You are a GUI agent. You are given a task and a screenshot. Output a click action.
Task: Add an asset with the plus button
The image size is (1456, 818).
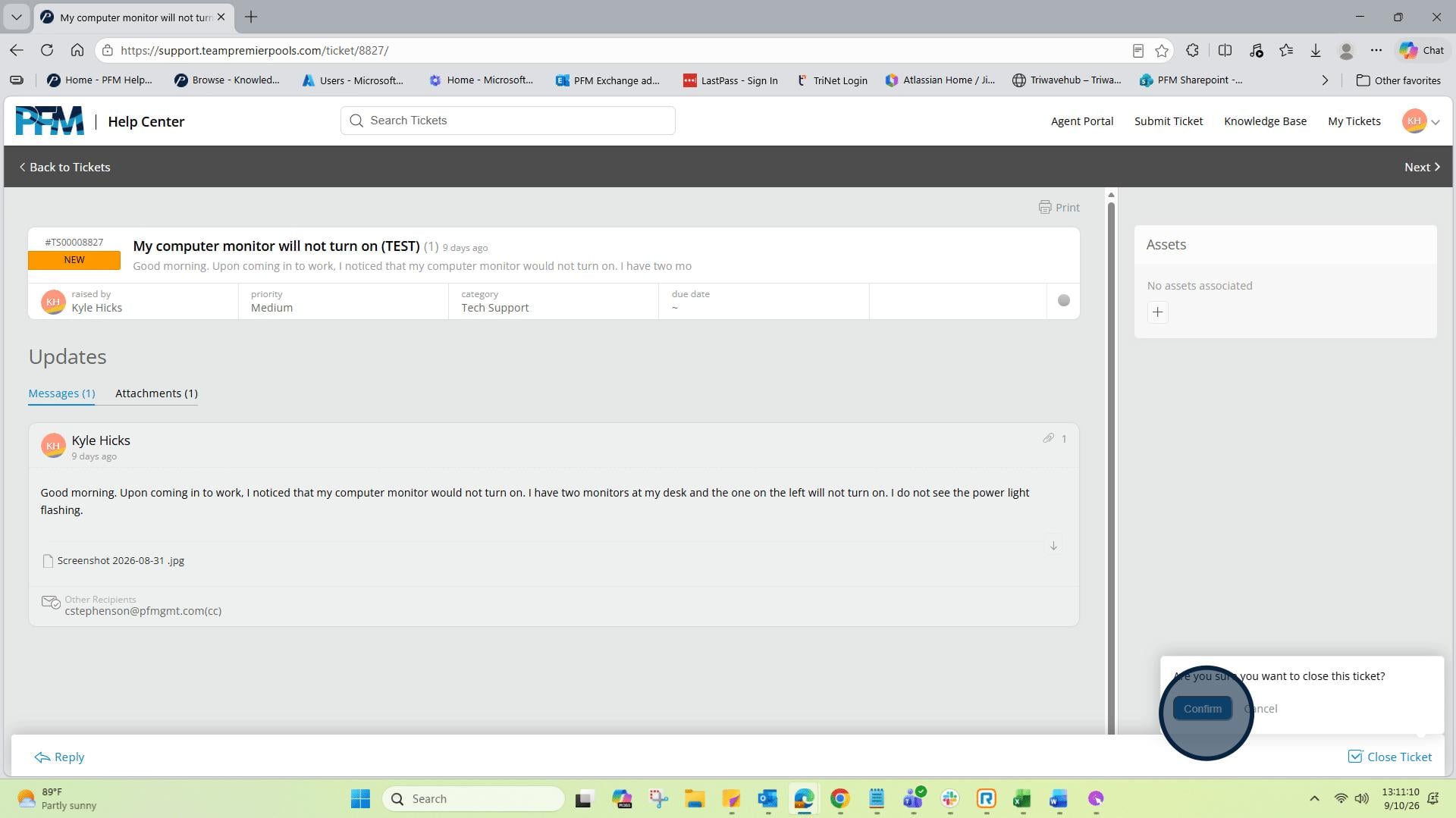coord(1157,312)
